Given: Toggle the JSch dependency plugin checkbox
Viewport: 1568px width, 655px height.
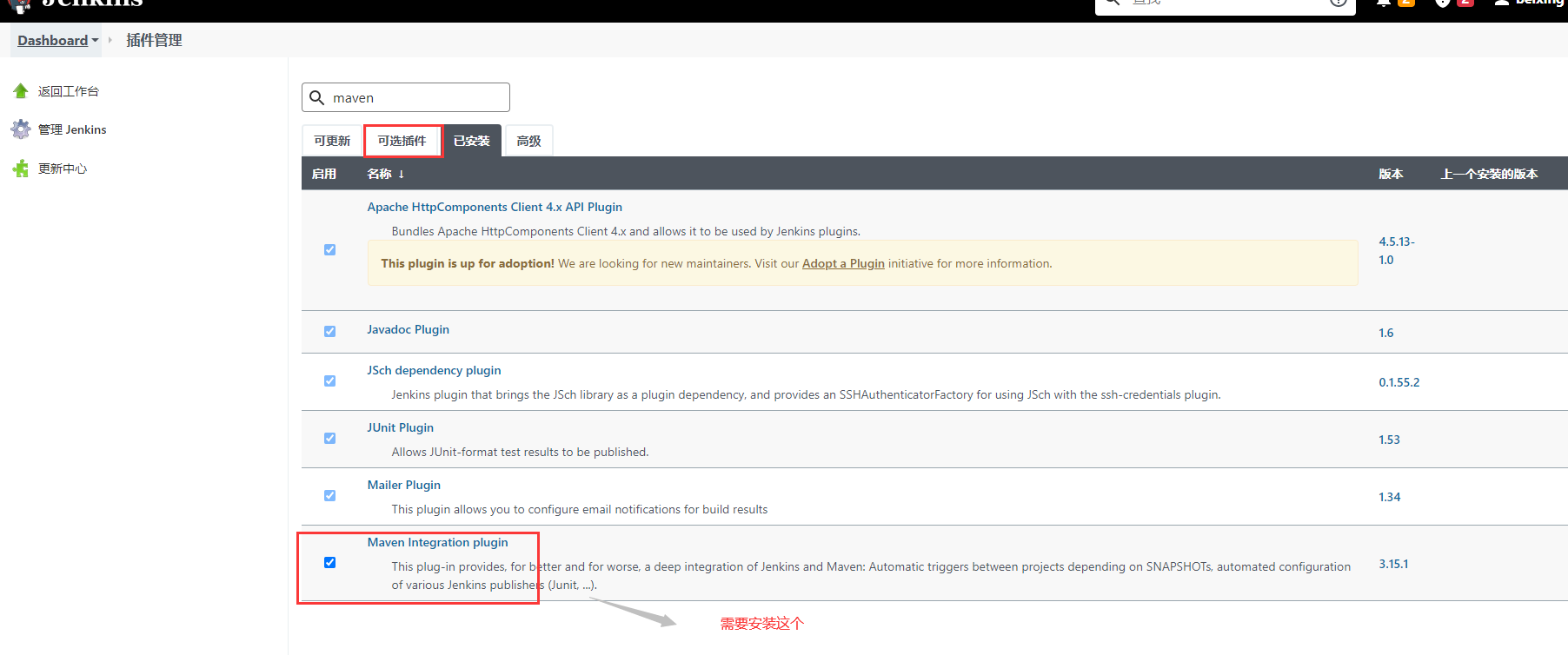Looking at the screenshot, I should pos(329,380).
